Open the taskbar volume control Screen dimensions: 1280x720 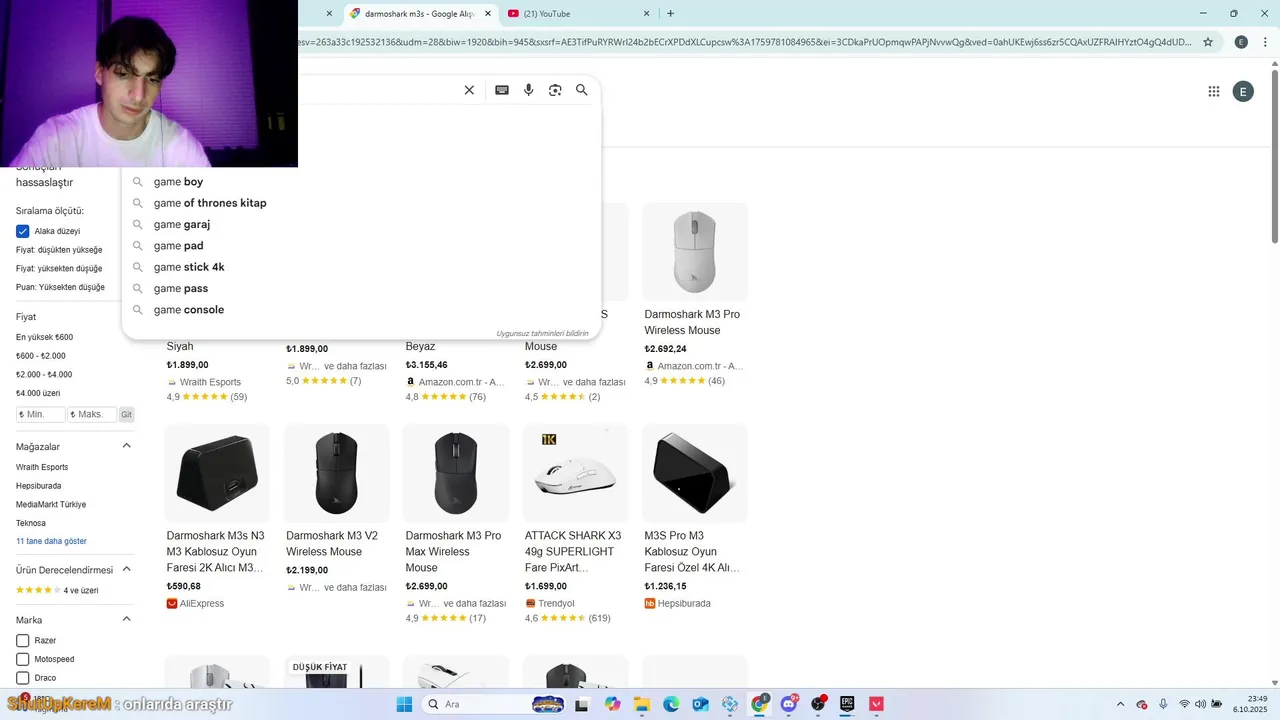[x=1200, y=704]
